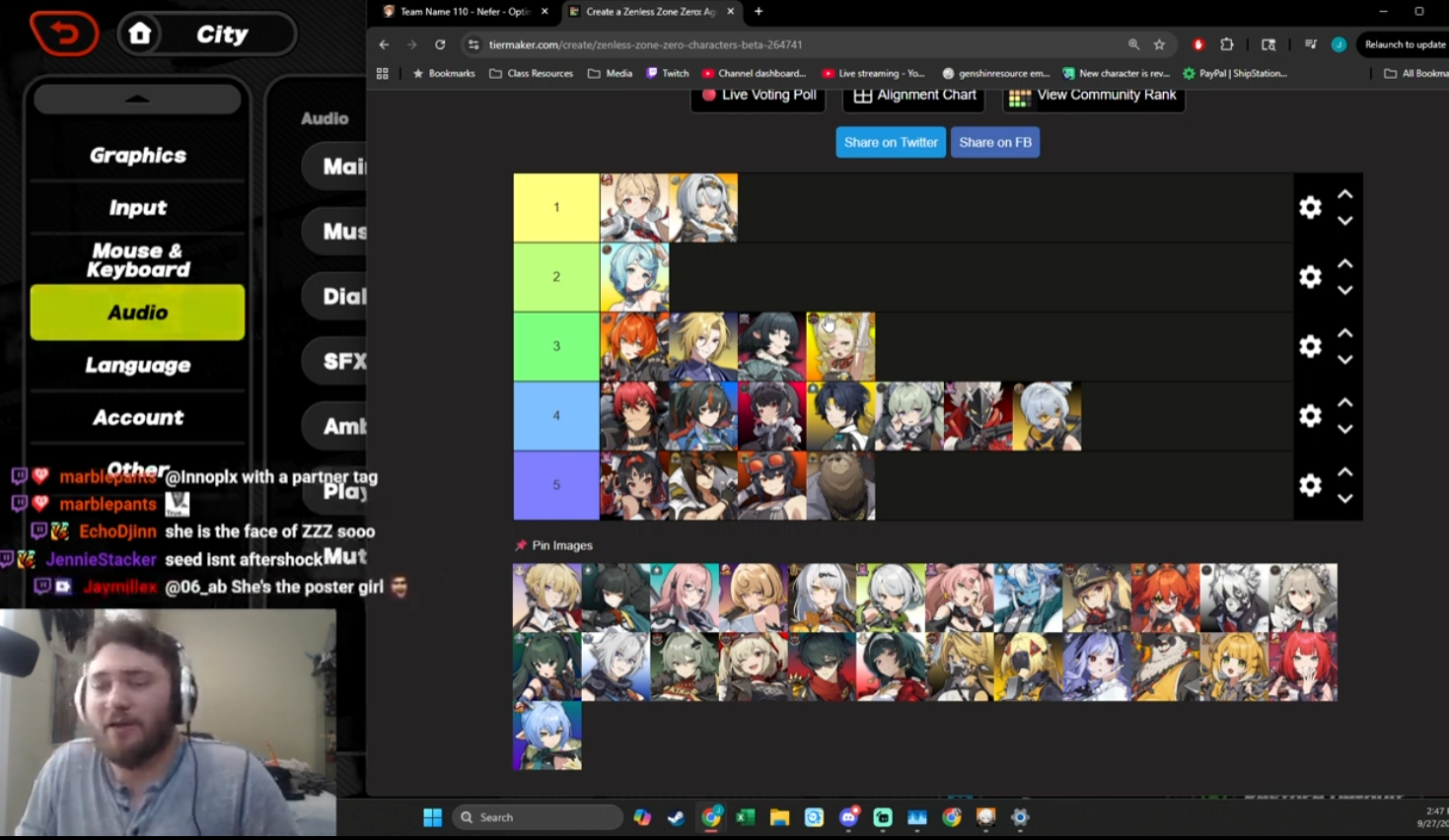Open the Settings gear on the taskbar

(1020, 817)
